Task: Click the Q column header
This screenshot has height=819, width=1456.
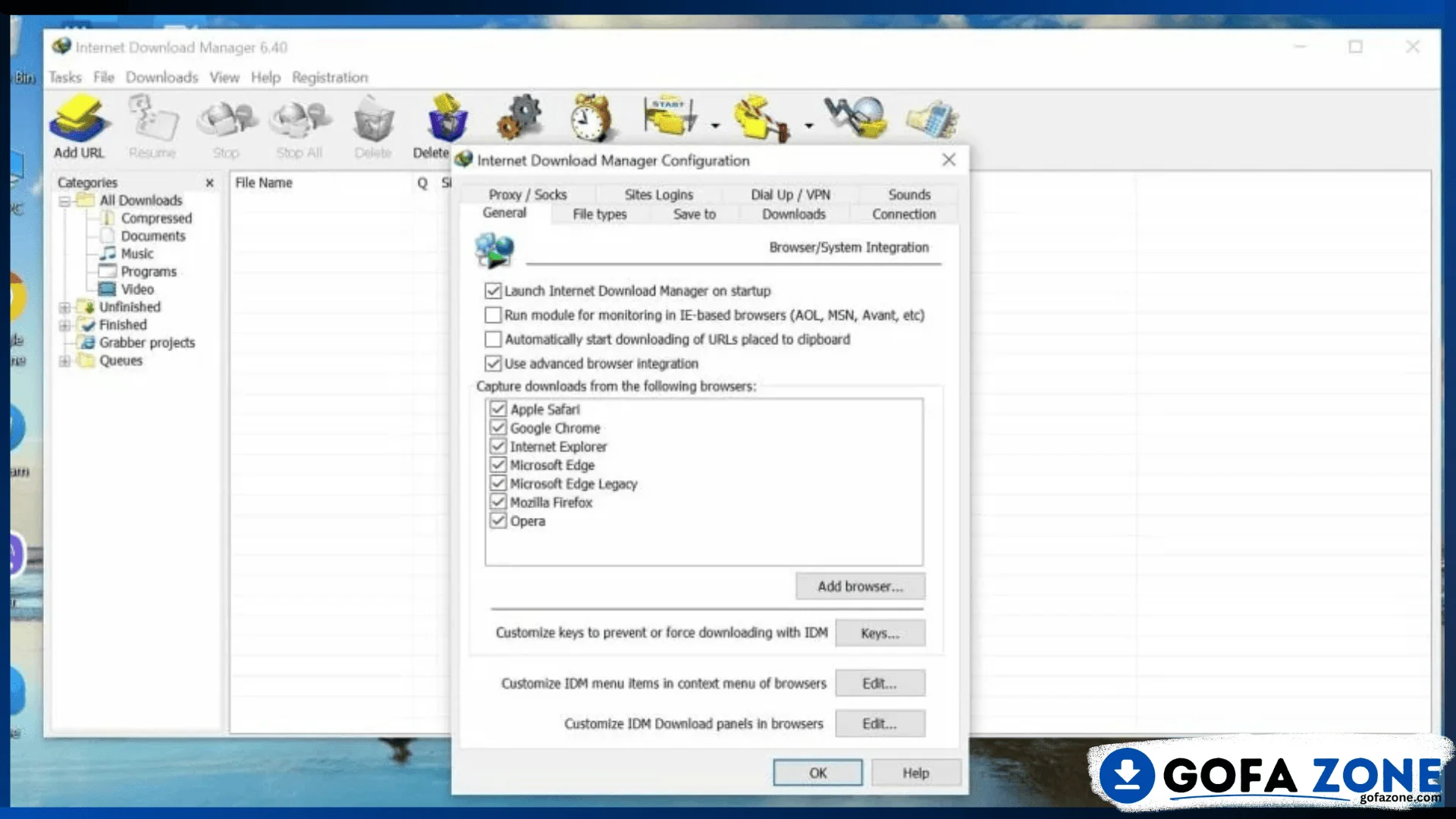Action: pyautogui.click(x=422, y=183)
